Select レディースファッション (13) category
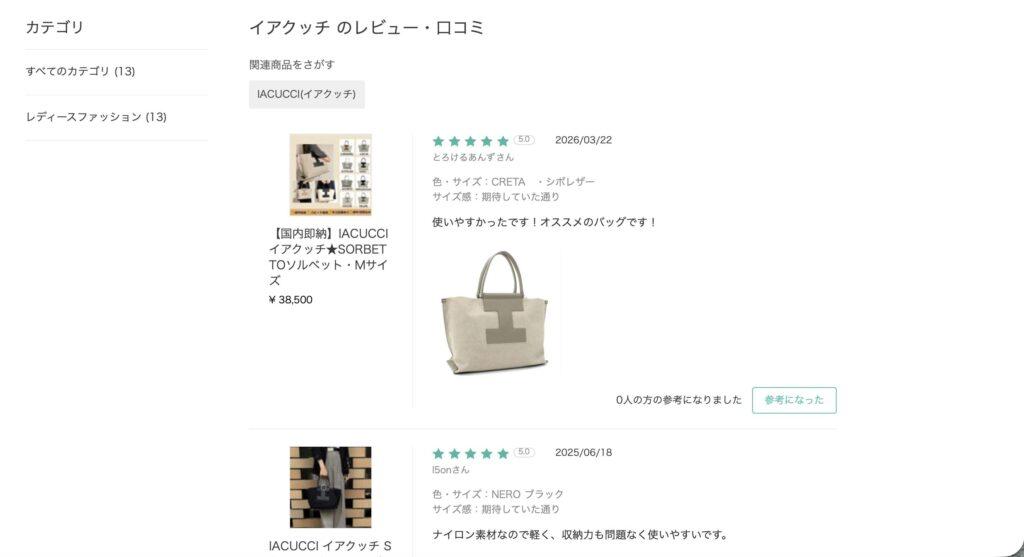The image size is (1024, 557). point(96,117)
